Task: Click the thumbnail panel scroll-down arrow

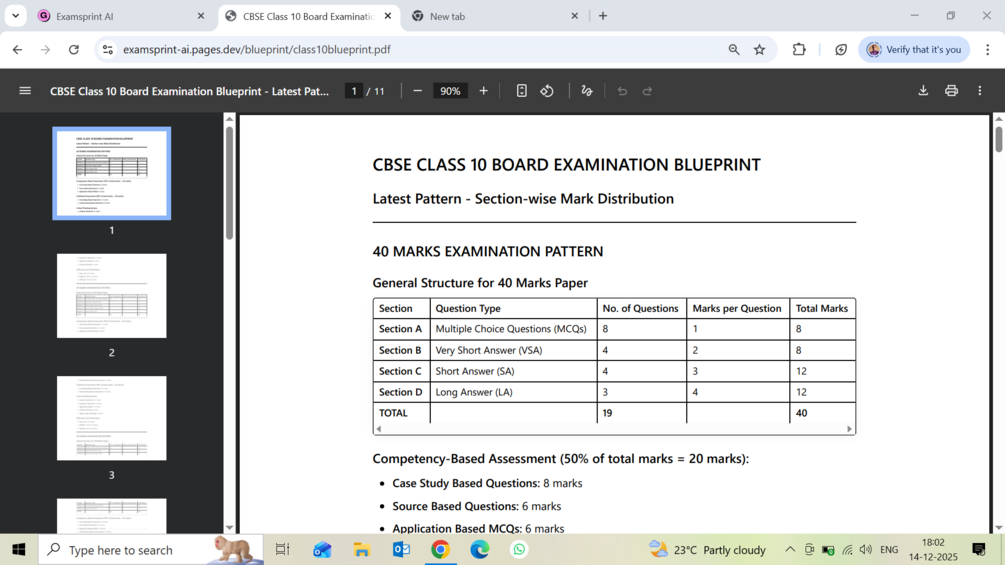Action: pos(229,528)
